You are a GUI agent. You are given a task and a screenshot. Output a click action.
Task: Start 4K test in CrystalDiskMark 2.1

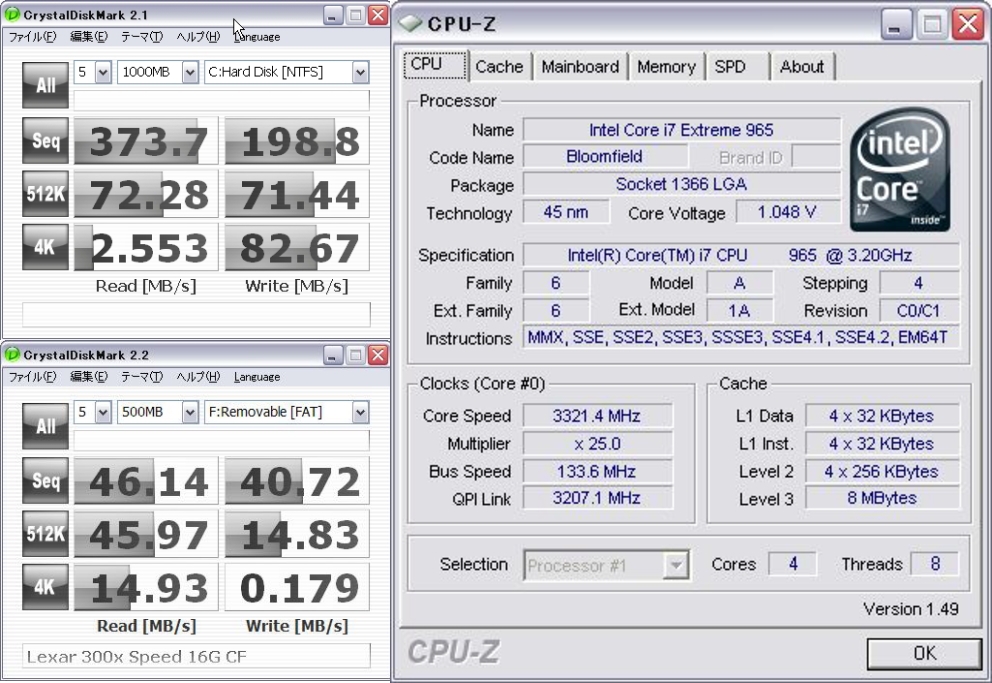click(x=45, y=247)
